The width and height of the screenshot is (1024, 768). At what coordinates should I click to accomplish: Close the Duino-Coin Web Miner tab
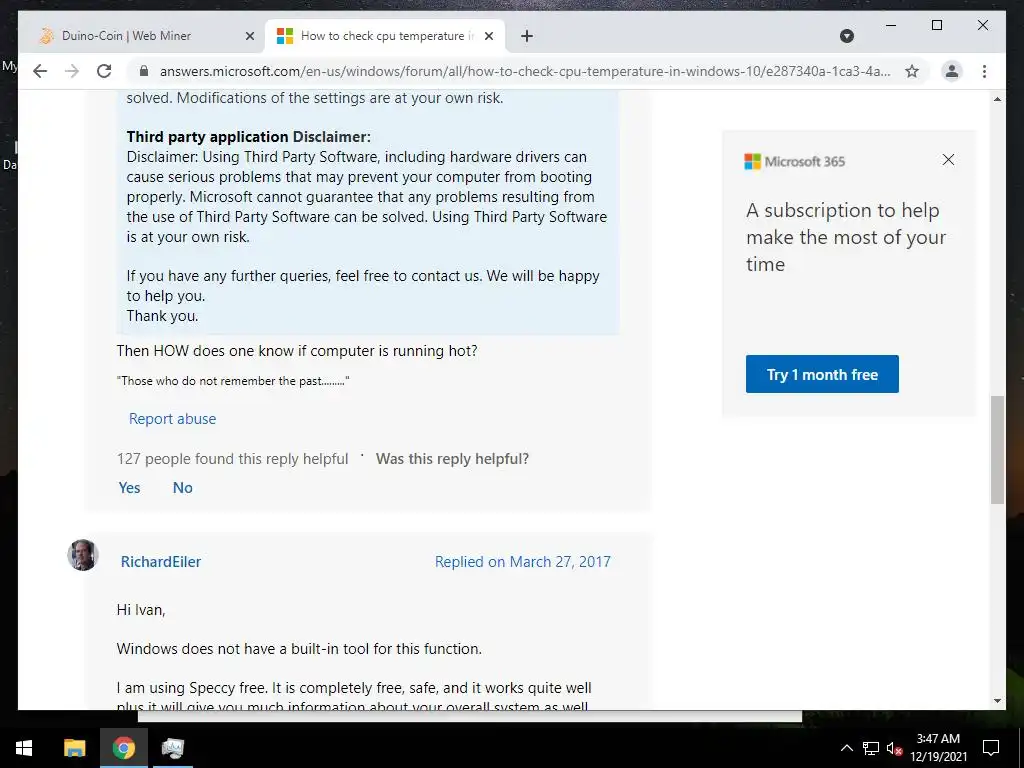249,36
